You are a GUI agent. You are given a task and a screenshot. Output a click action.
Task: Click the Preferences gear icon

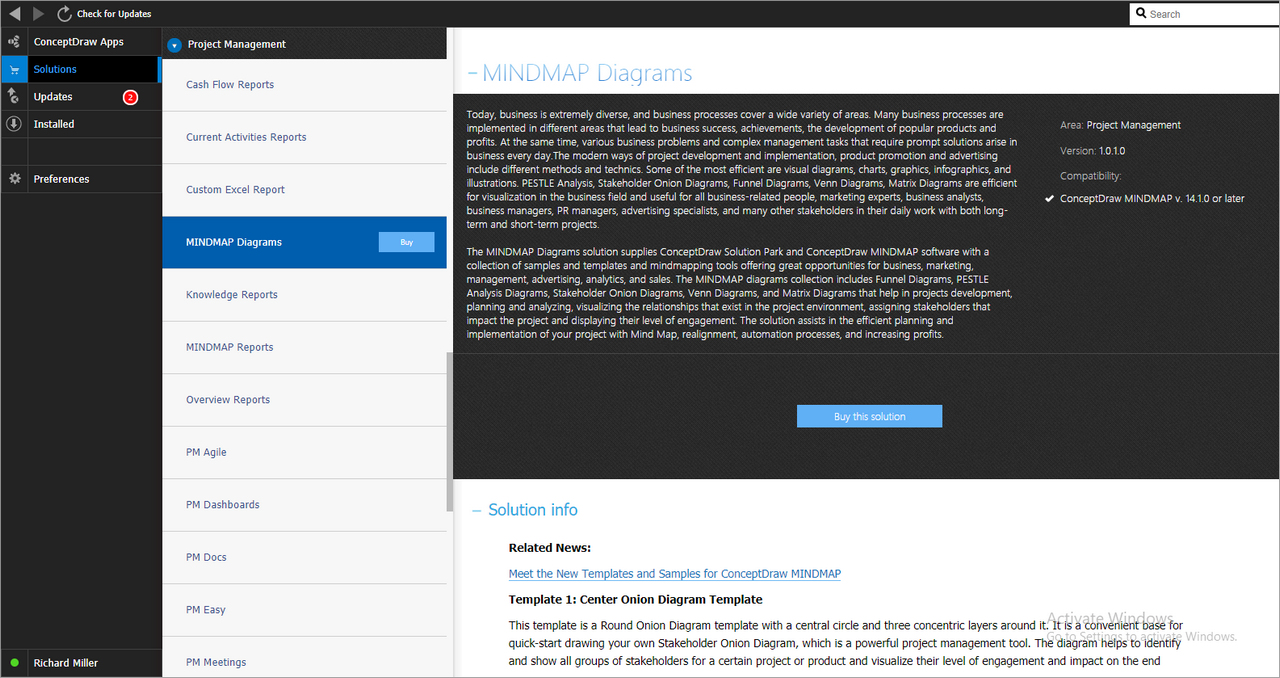click(14, 179)
